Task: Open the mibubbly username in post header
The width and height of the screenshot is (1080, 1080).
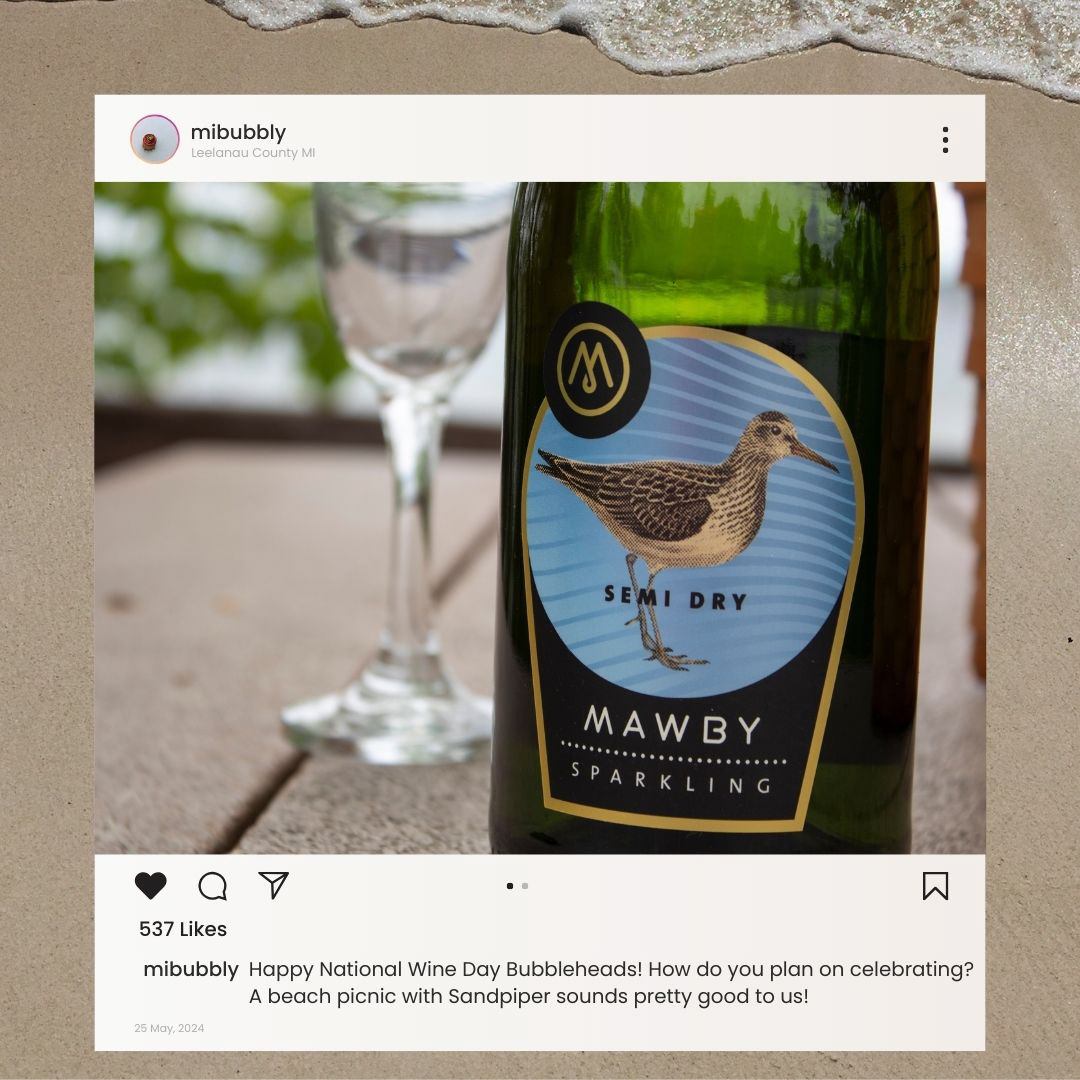Action: tap(238, 132)
